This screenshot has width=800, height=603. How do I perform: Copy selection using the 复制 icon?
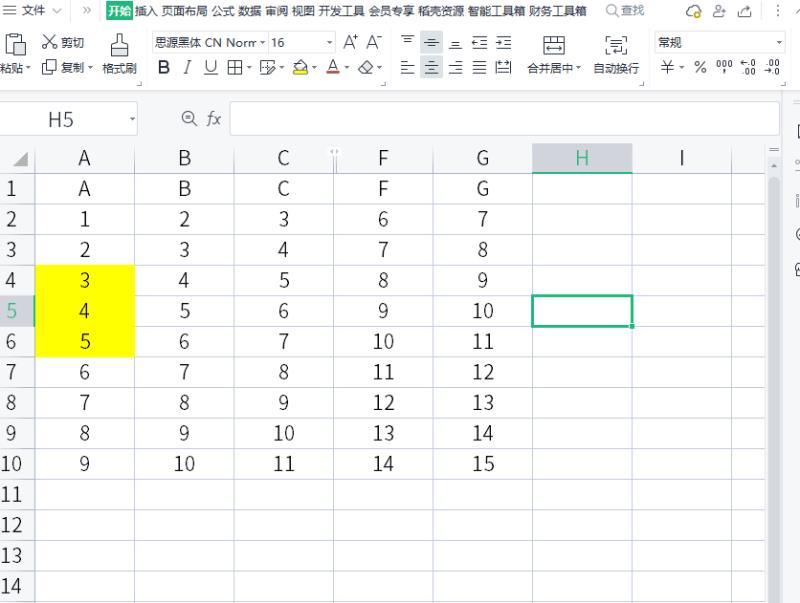[49, 67]
